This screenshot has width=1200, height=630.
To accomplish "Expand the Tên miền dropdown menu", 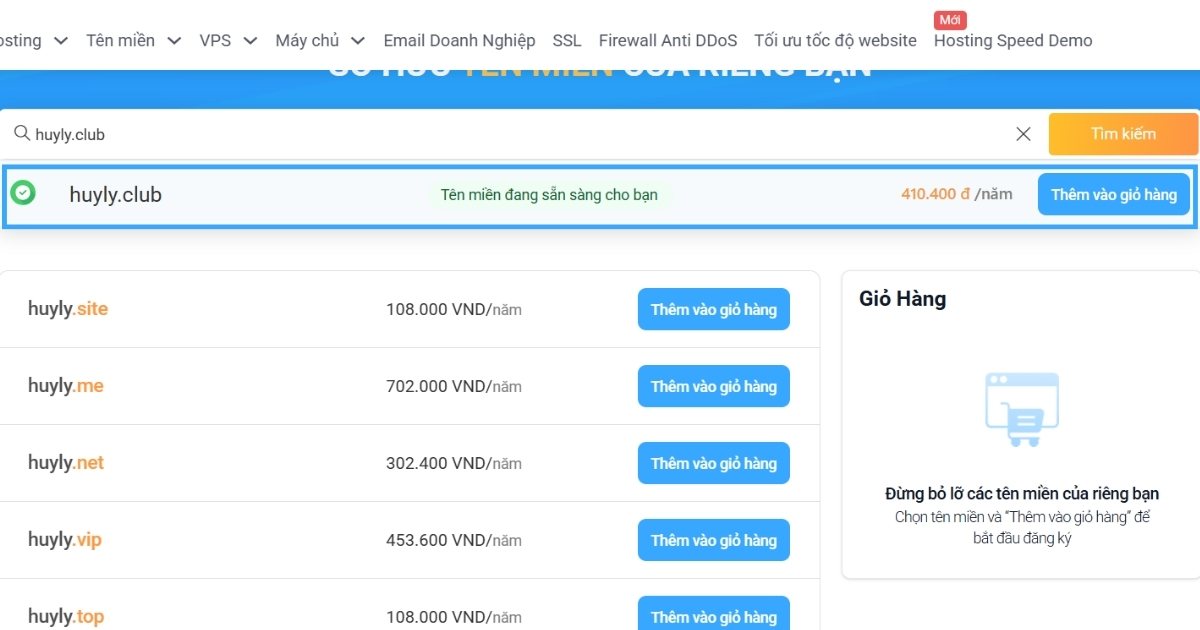I will [x=132, y=41].
